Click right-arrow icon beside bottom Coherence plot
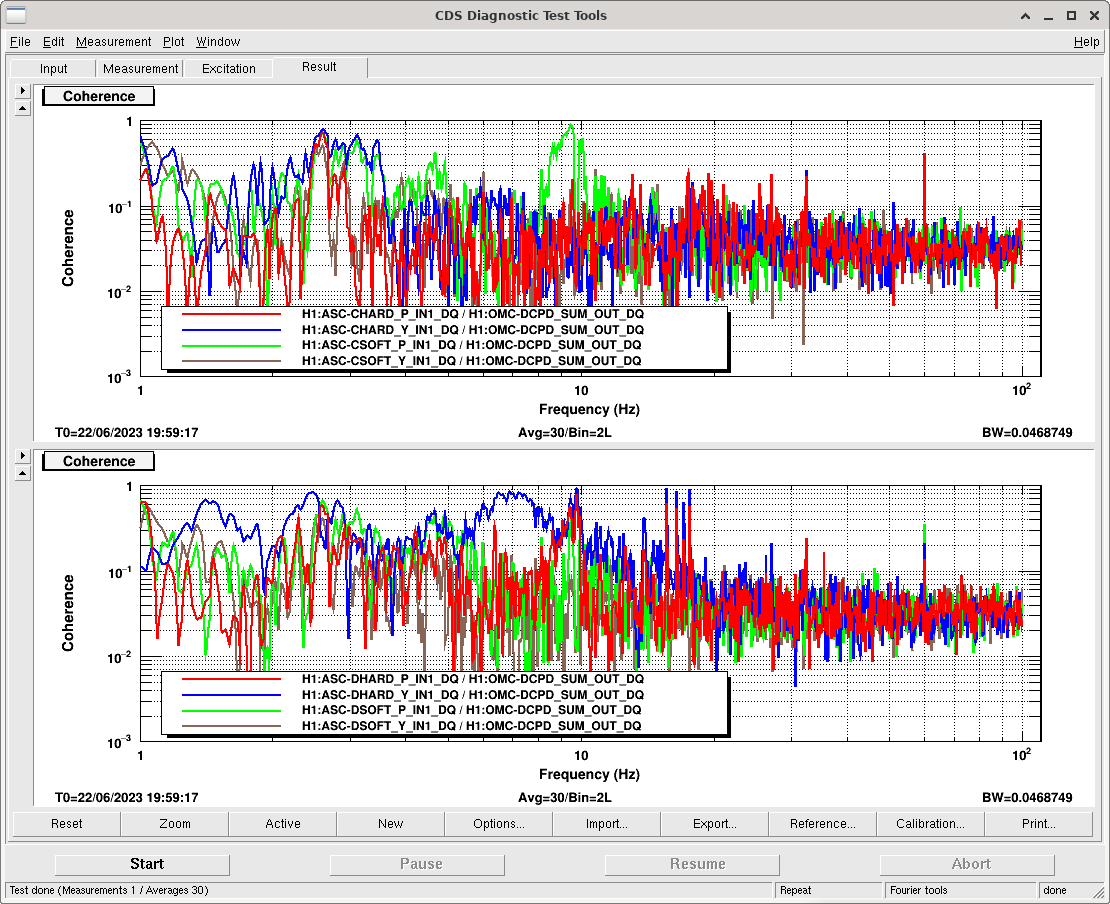The image size is (1110, 904). pos(24,456)
